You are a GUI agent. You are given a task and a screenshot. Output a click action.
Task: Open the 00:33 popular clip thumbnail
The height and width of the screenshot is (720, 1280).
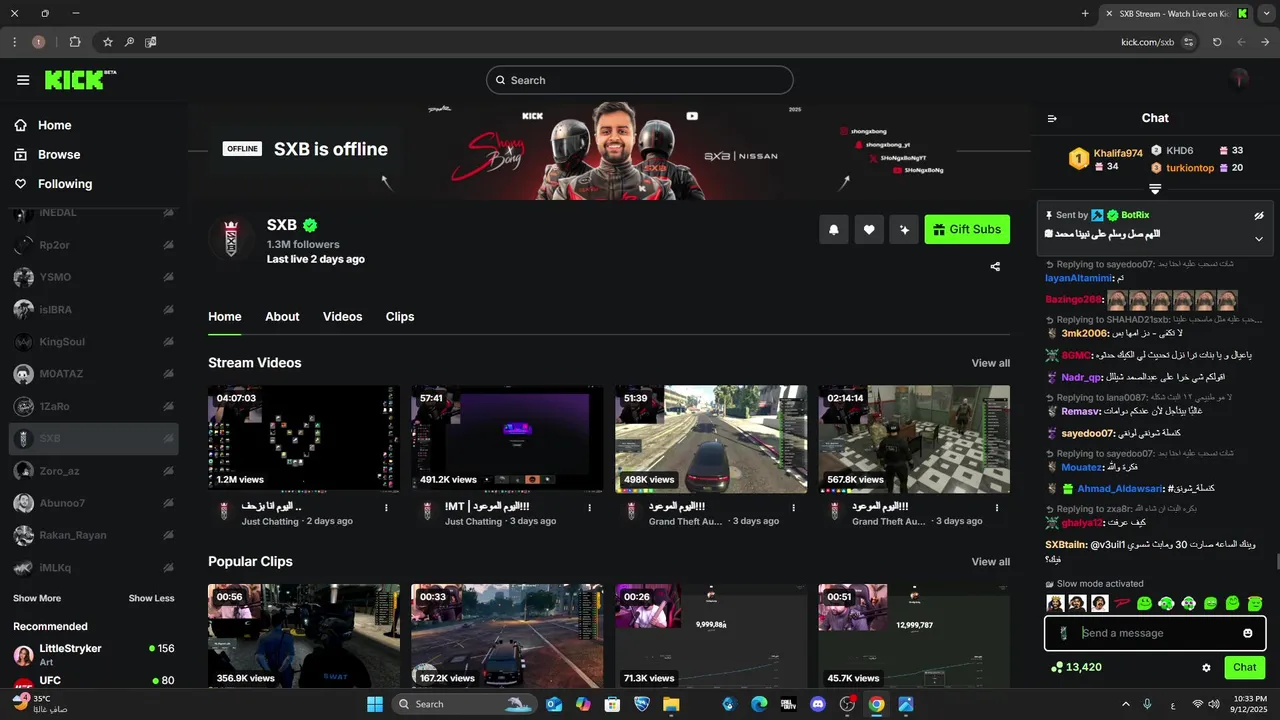pyautogui.click(x=507, y=637)
